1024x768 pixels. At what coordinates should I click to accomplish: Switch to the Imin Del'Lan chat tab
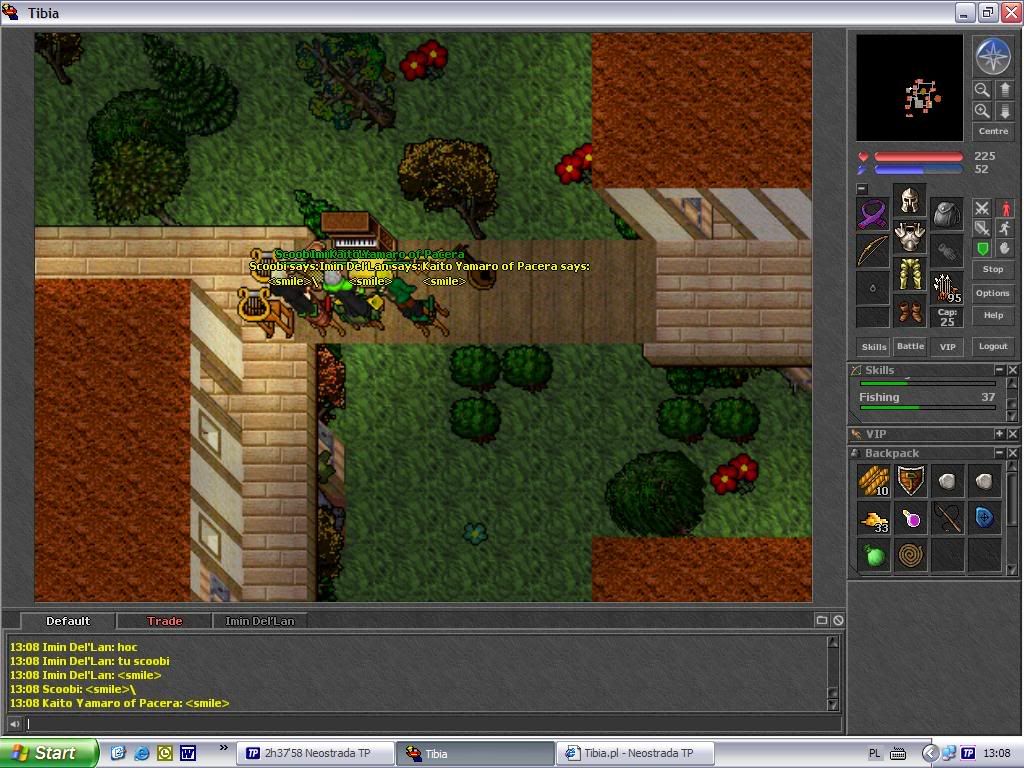260,621
